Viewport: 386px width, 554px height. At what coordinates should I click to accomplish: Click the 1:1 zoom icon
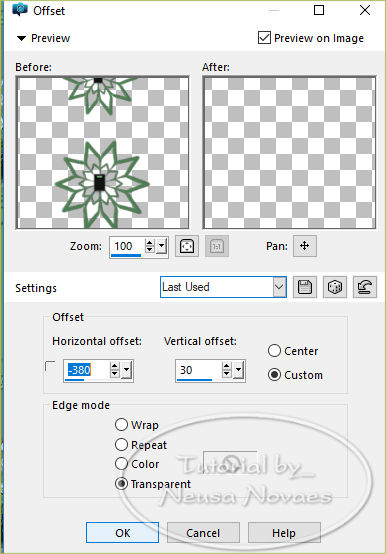pos(216,246)
